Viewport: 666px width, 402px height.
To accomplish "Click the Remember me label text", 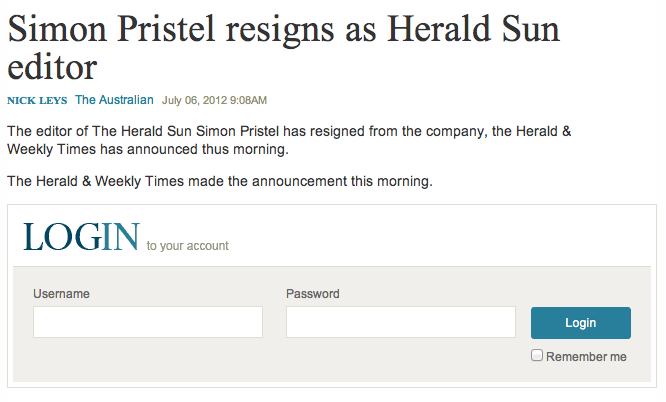I will click(587, 356).
